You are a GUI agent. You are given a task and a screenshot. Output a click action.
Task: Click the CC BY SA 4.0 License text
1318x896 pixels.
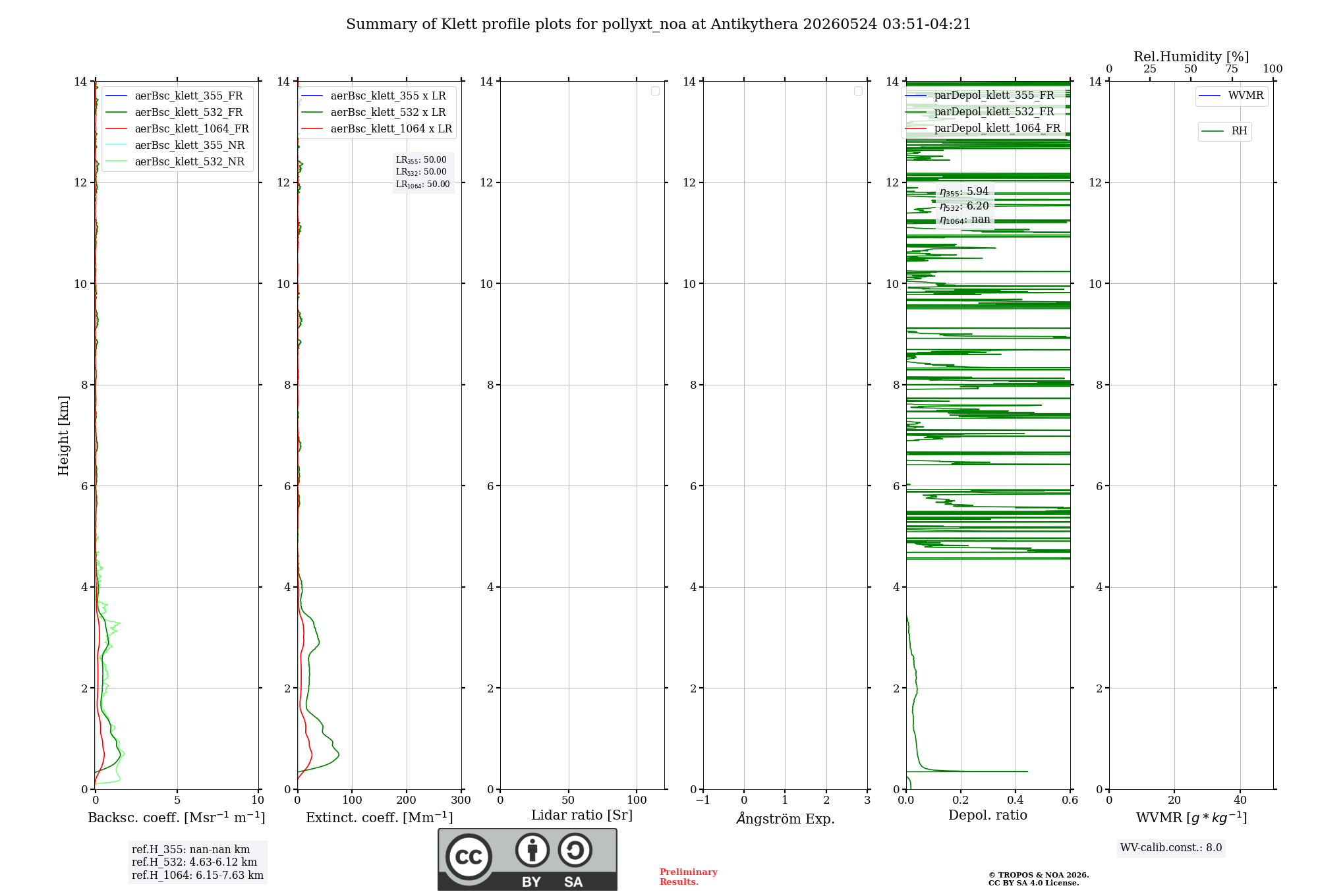click(x=1034, y=883)
